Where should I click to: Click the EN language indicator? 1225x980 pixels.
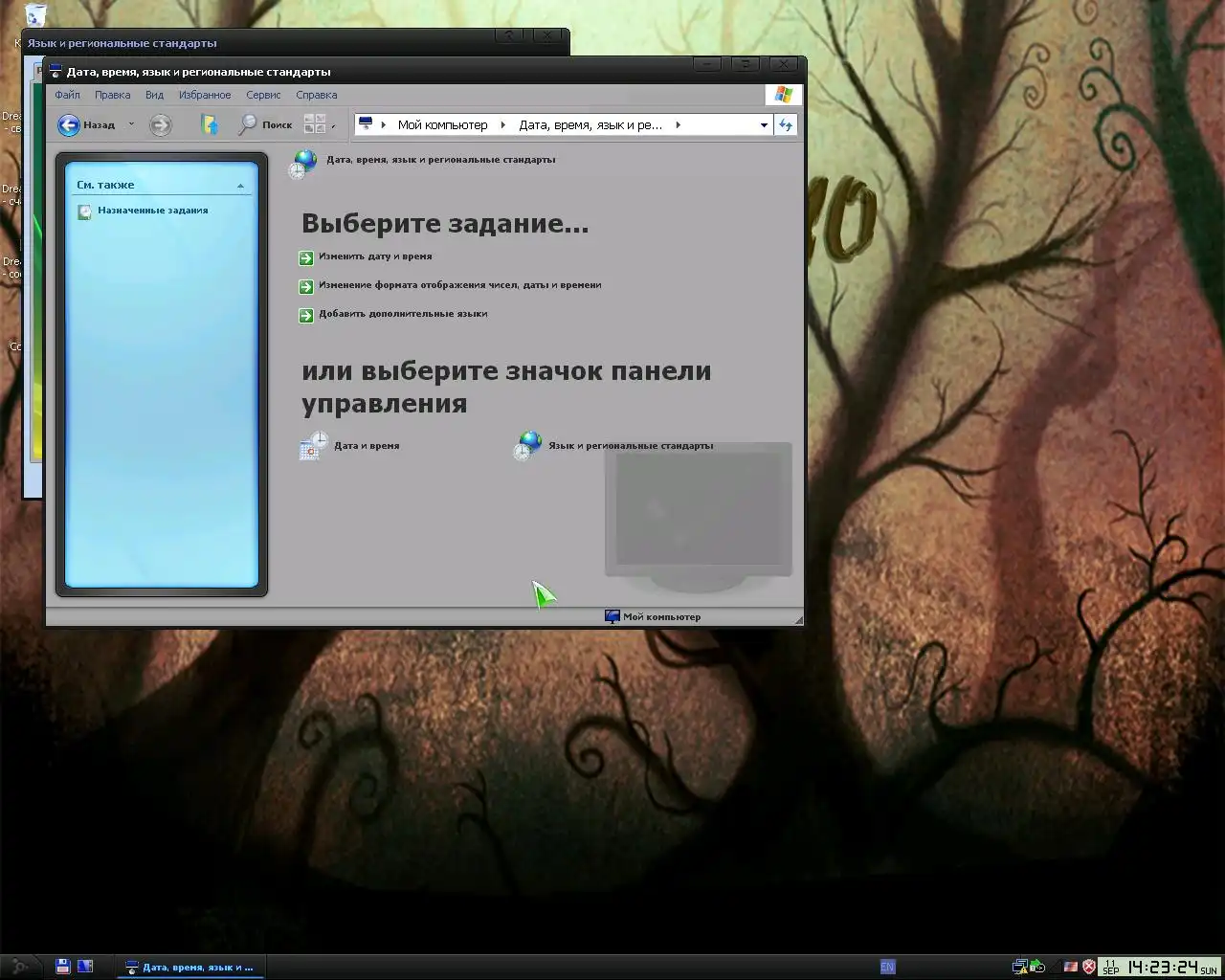click(888, 967)
